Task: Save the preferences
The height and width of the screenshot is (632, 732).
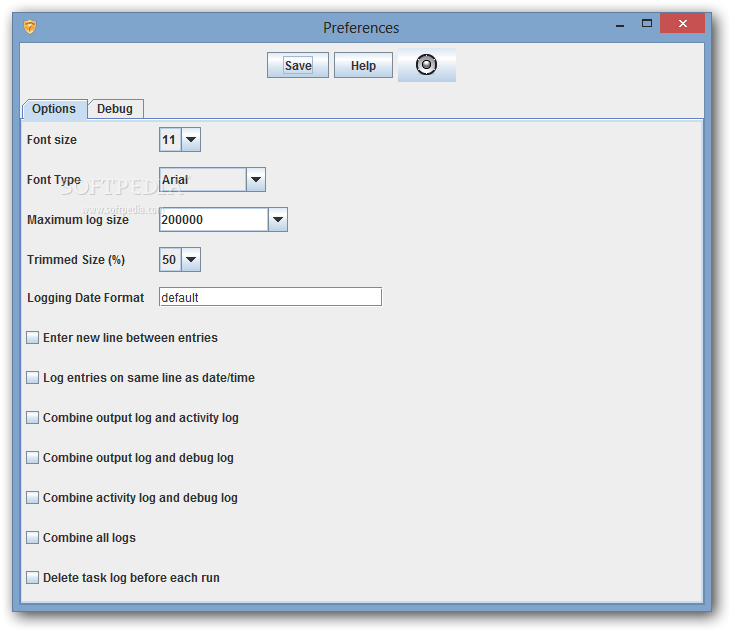Action: click(298, 65)
